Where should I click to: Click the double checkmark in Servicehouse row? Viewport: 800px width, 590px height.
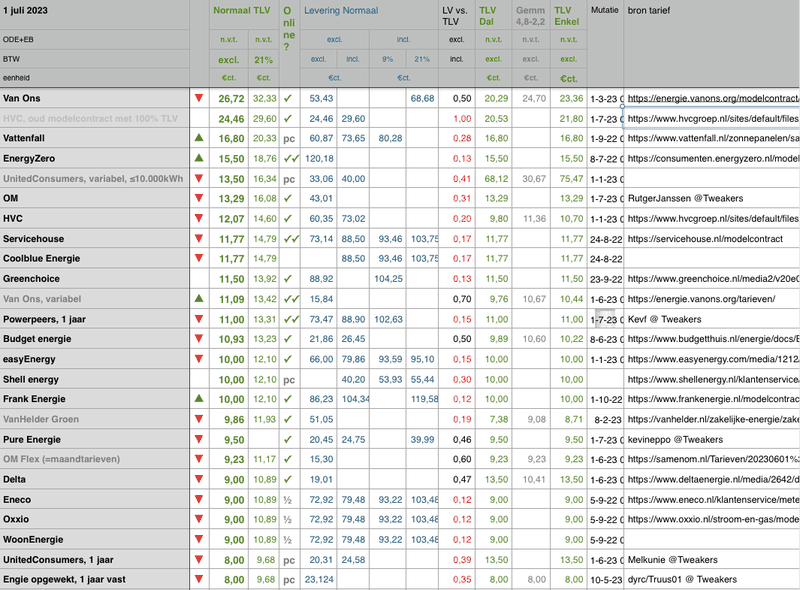(291, 238)
